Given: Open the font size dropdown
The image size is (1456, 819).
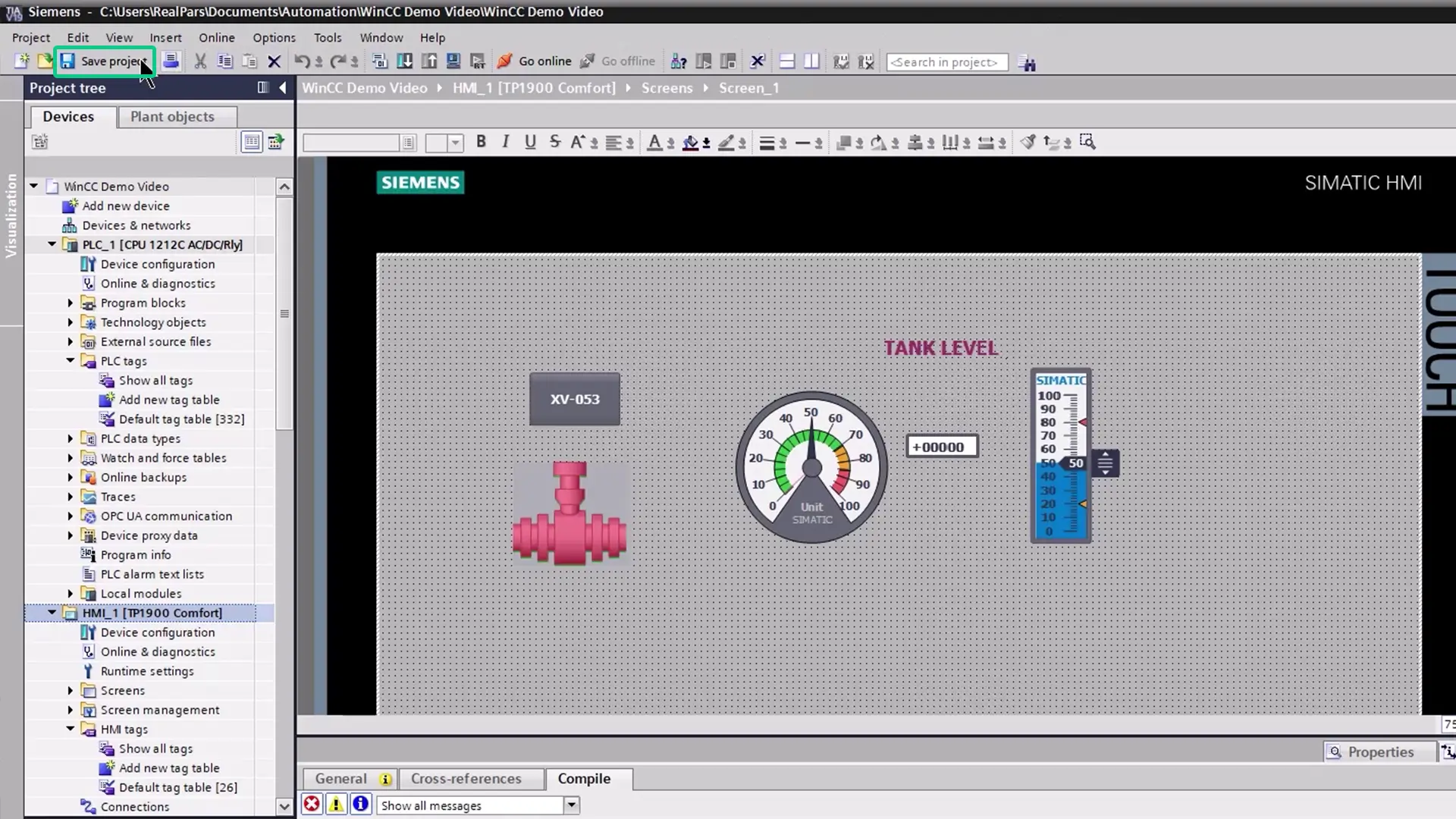Looking at the screenshot, I should coord(455,143).
